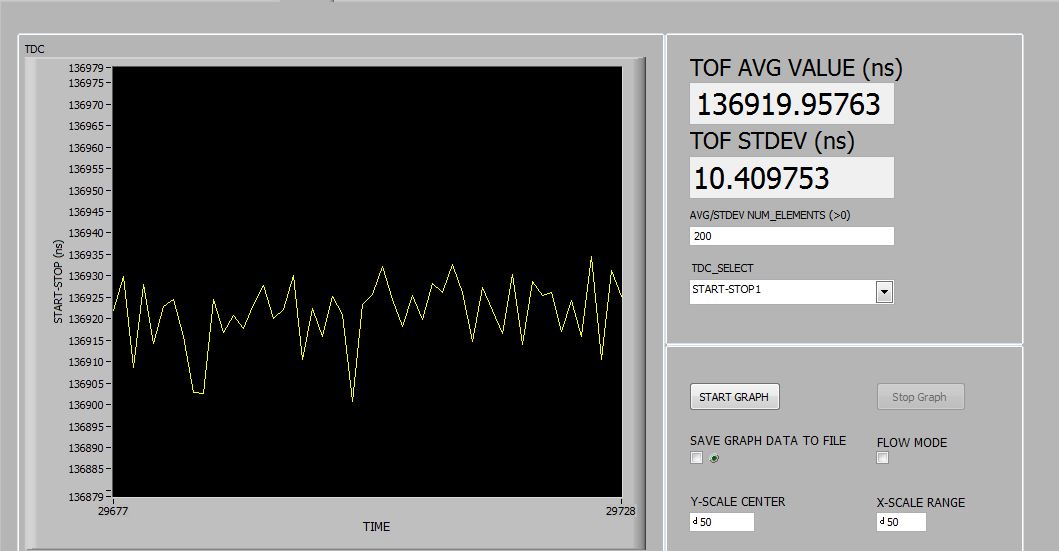Click the SAVE GRAPH DATA TO FILE label
This screenshot has height=551, width=1059.
768,441
